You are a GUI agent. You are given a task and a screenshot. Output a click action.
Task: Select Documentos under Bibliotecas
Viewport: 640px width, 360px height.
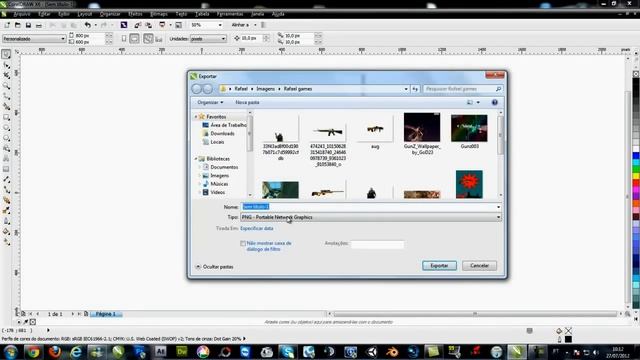(224, 167)
